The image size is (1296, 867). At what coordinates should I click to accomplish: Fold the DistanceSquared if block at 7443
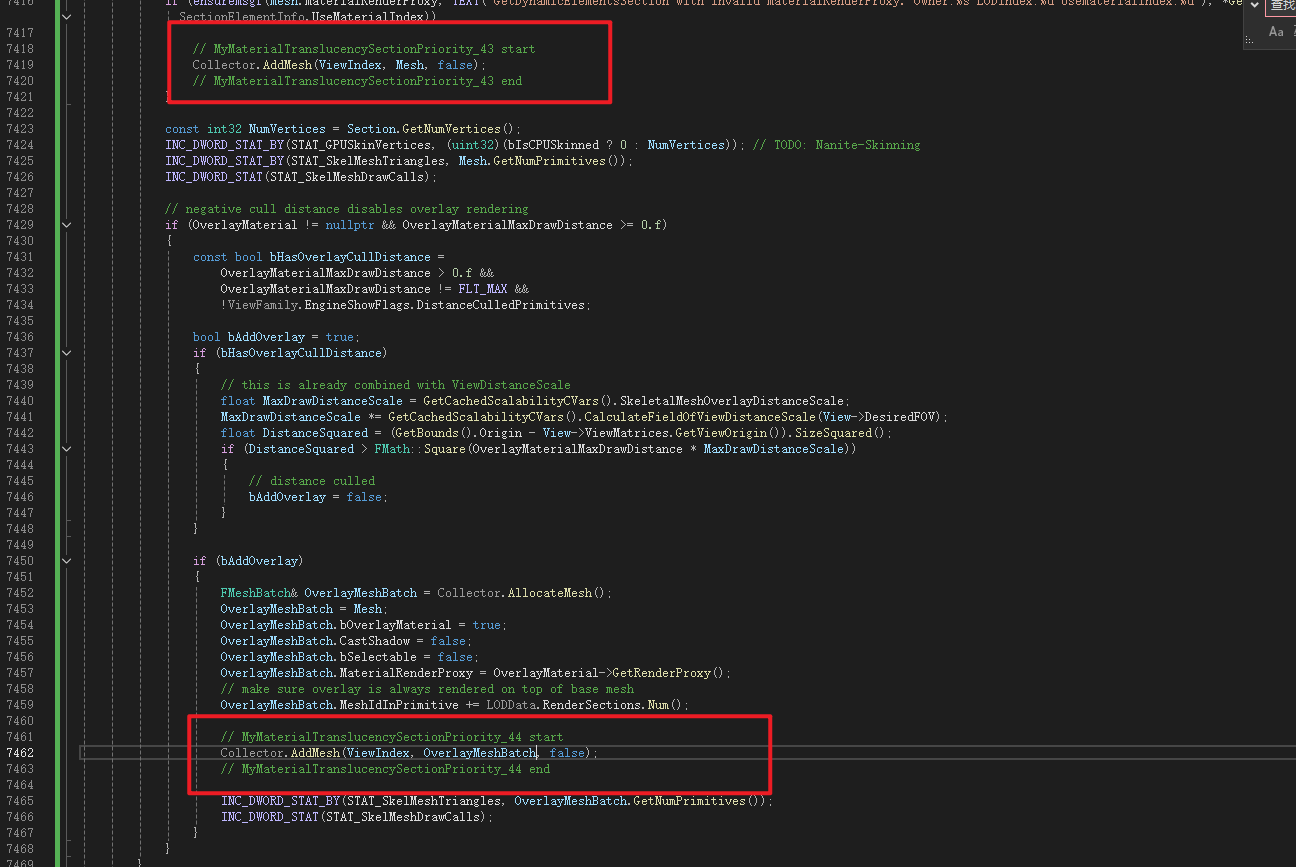click(67, 449)
